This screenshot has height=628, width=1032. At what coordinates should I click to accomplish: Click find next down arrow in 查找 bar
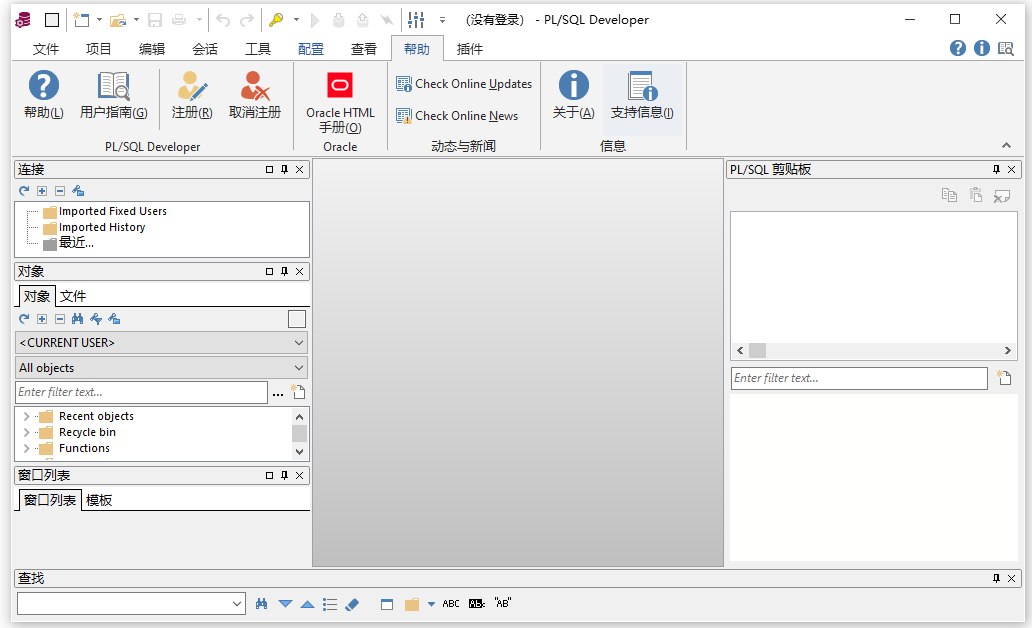[285, 604]
